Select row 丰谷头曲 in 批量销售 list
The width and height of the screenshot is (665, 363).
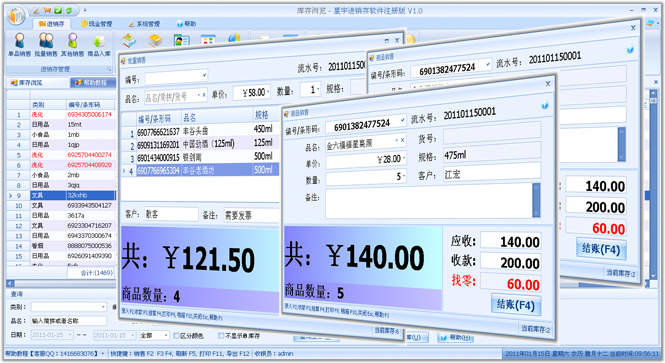(x=200, y=131)
